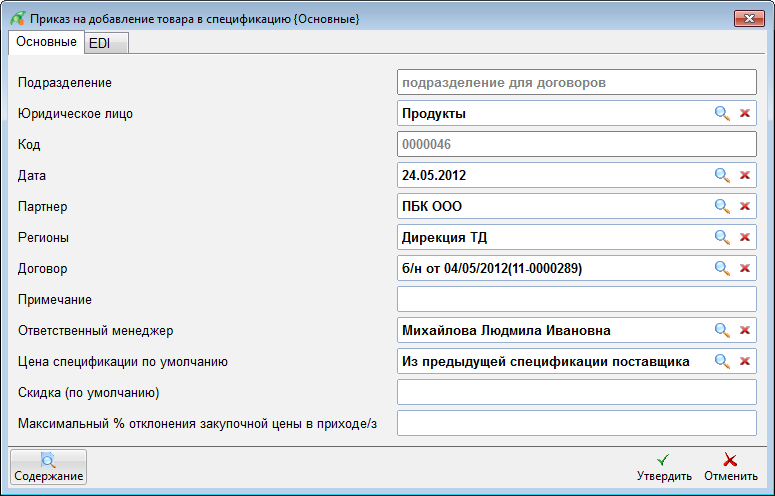Image resolution: width=775 pixels, height=496 pixels.
Task: Remove manager Михайлова Людмила Ивановна
Action: tap(744, 330)
